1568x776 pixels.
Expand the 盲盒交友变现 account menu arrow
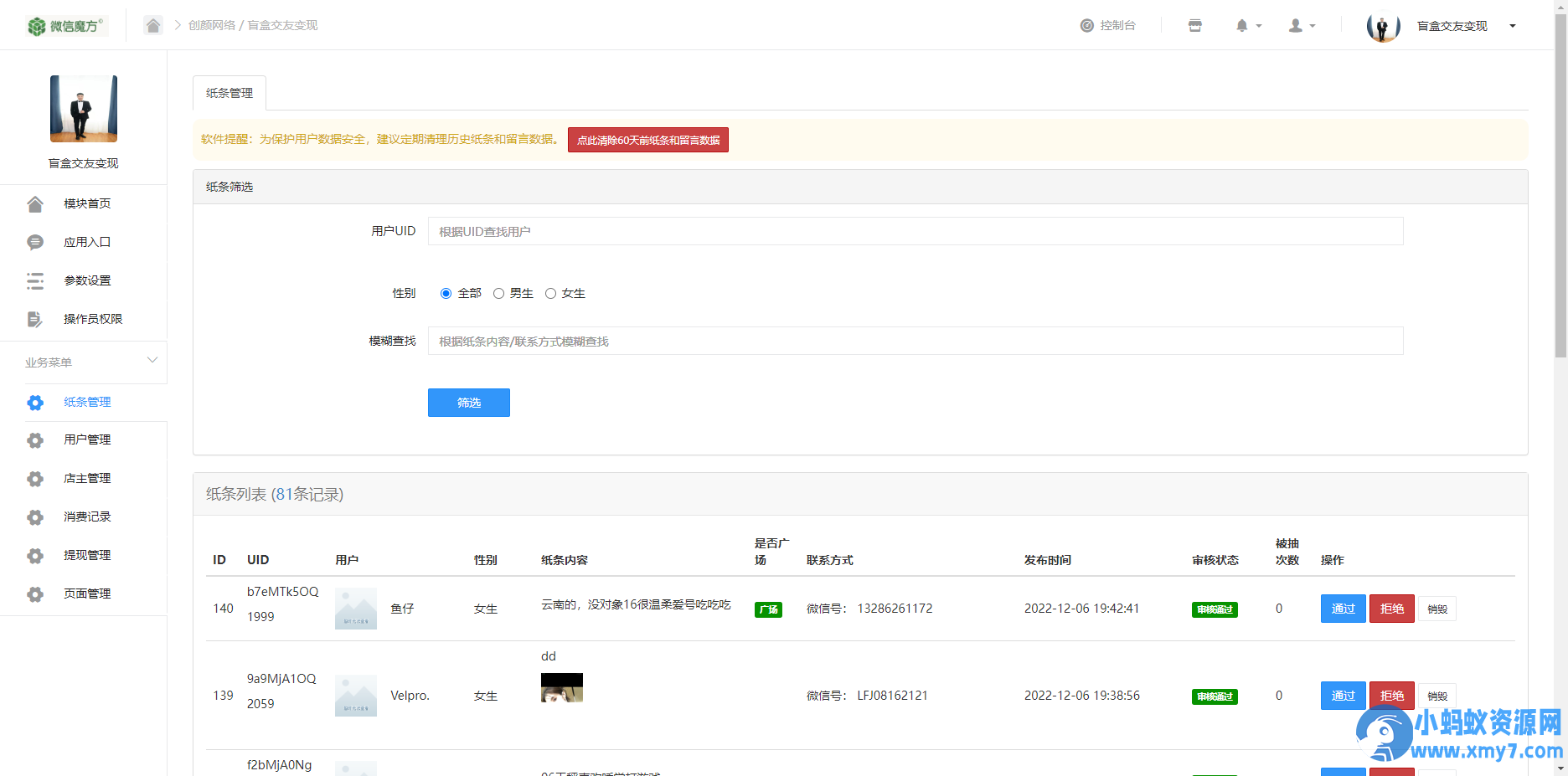click(1513, 26)
